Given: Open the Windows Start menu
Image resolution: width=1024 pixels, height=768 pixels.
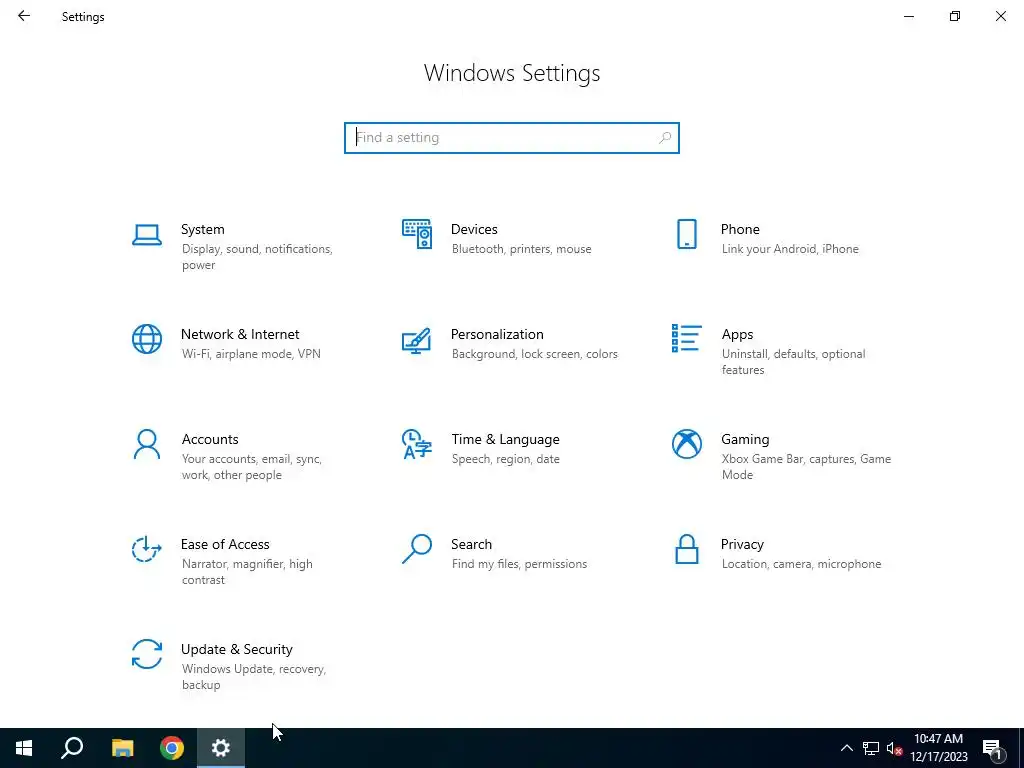Looking at the screenshot, I should (24, 748).
